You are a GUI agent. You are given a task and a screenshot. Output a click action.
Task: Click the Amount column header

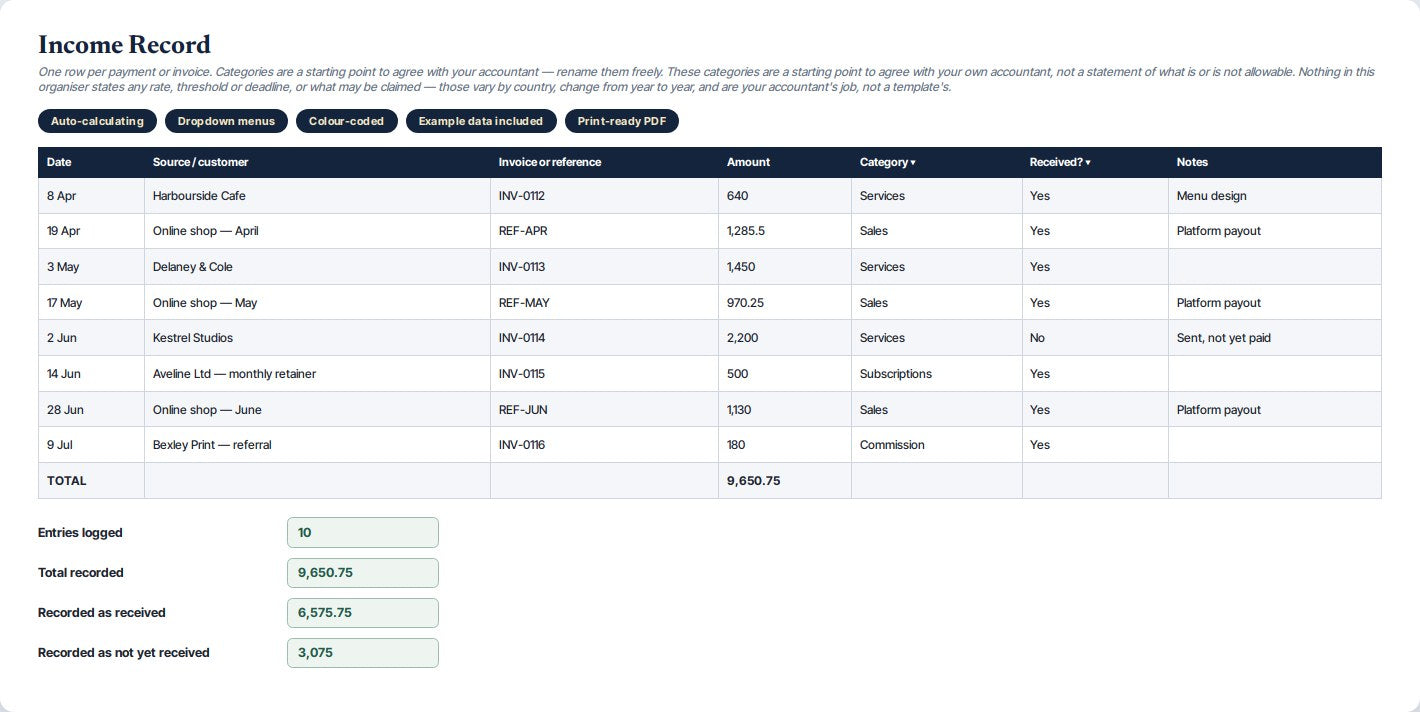(x=784, y=162)
